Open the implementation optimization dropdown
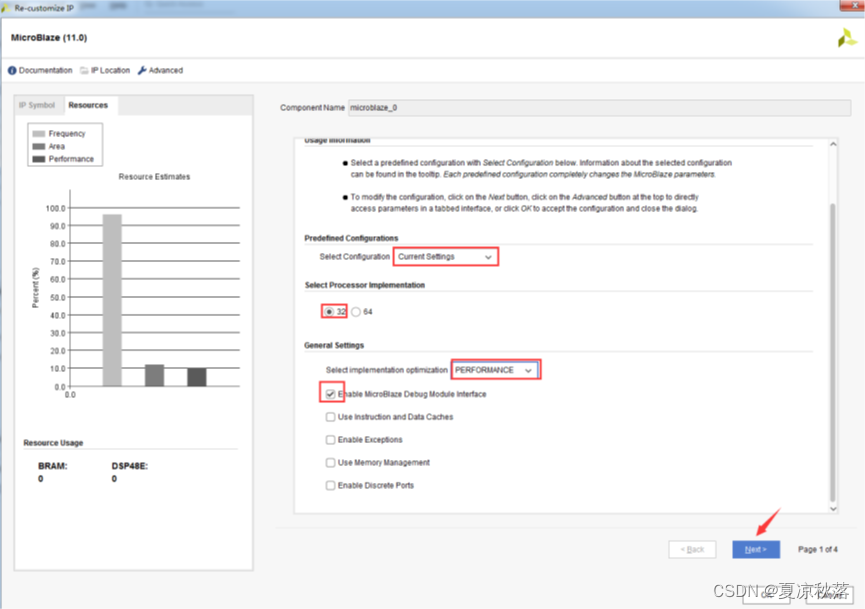Image resolution: width=865 pixels, height=609 pixels. (x=495, y=370)
